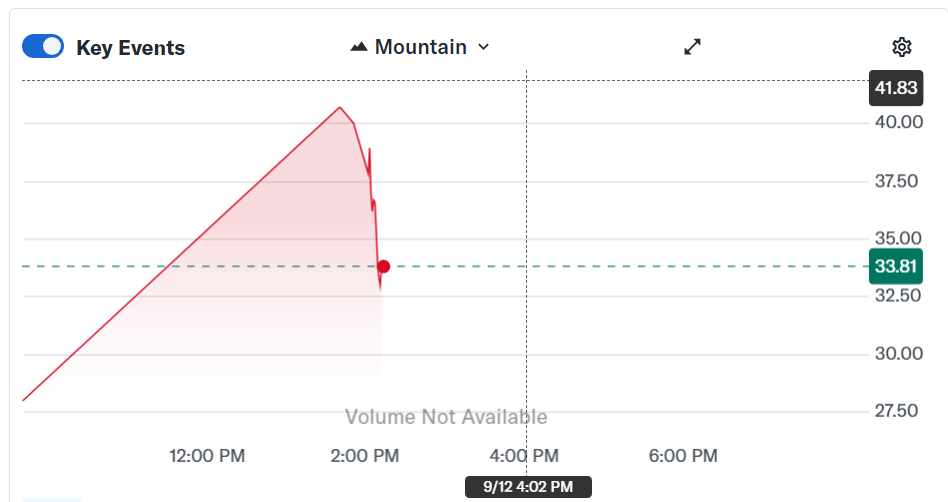The width and height of the screenshot is (948, 502).
Task: Click the 37.50 price axis label
Action: pos(897,181)
